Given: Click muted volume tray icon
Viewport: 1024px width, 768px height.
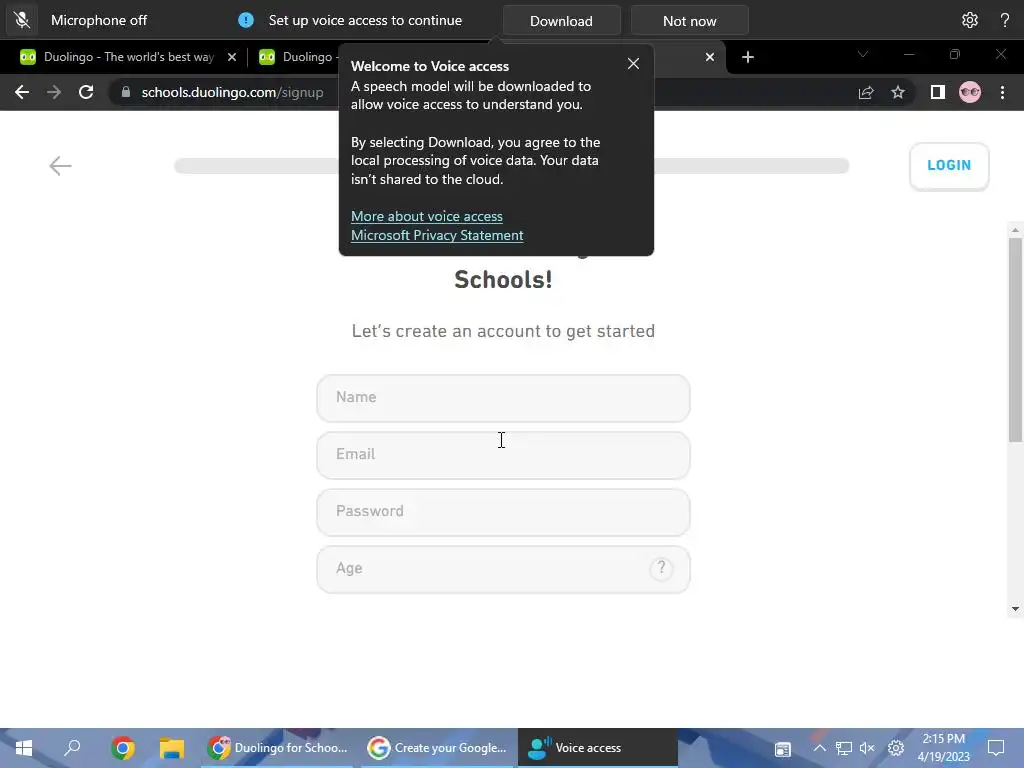Looking at the screenshot, I should [867, 748].
